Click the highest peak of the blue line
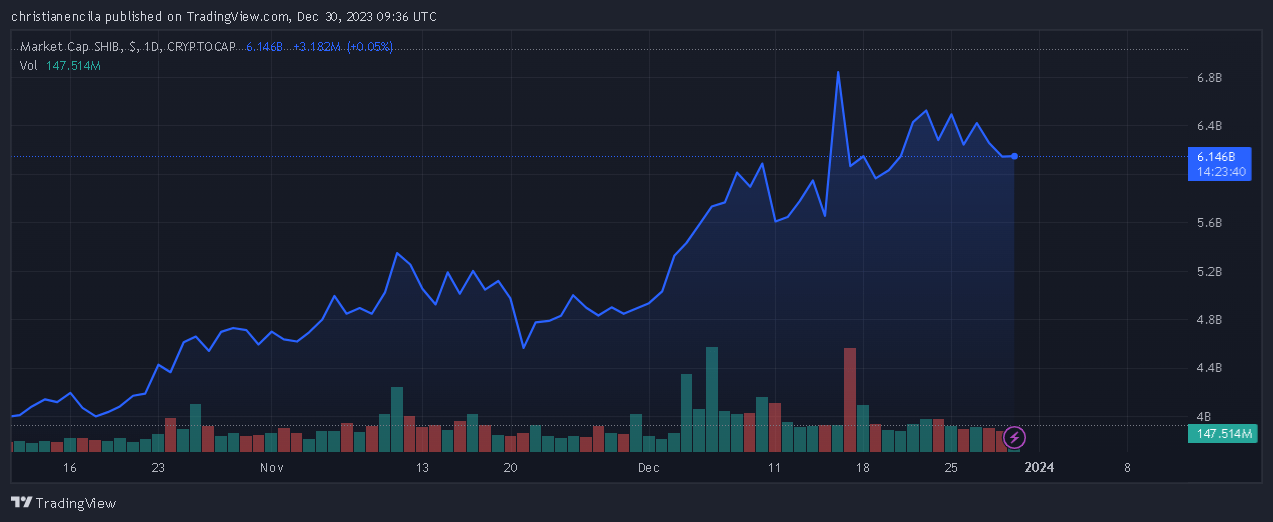Viewport: 1273px width, 522px height. 838,72
